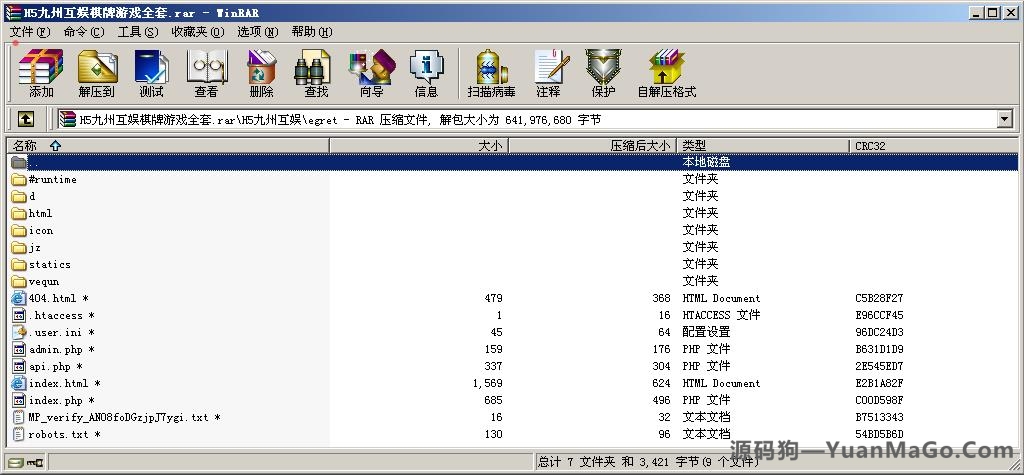
Task: Click the SFX (自解压格式) icon
Action: 667,73
